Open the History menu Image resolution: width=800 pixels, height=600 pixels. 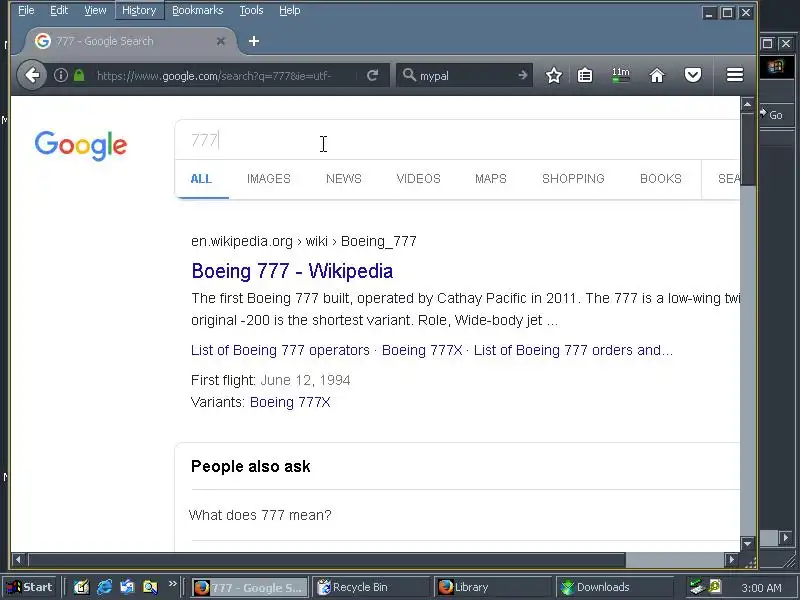coord(139,10)
